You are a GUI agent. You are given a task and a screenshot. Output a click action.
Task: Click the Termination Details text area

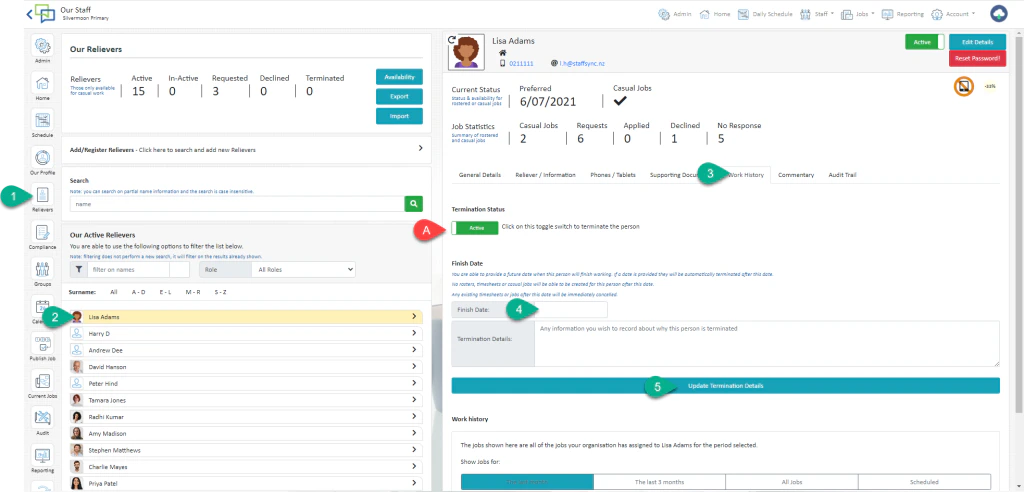pos(767,343)
